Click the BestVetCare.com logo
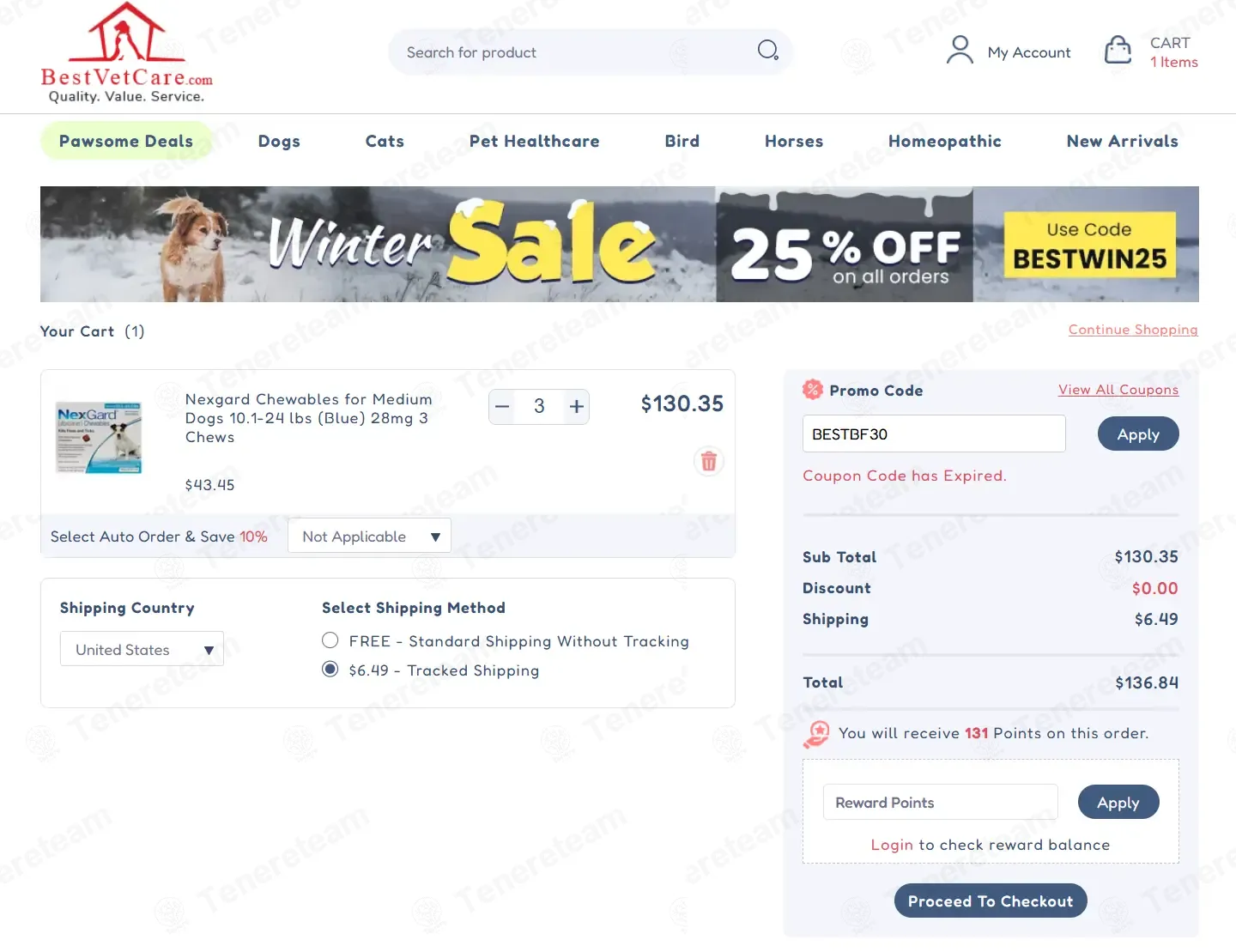This screenshot has width=1236, height=952. click(x=127, y=53)
